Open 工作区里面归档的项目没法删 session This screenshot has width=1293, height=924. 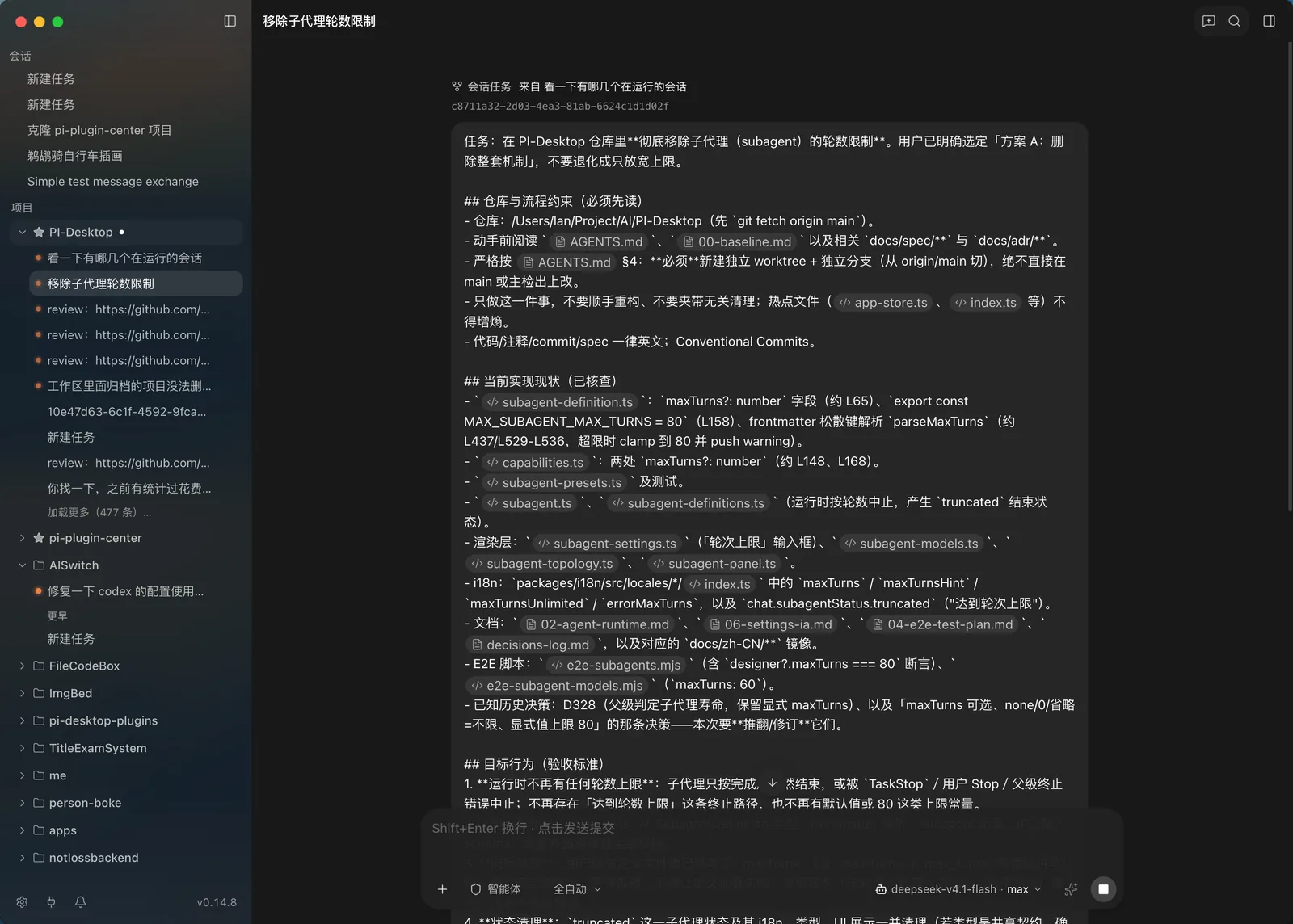tap(129, 386)
